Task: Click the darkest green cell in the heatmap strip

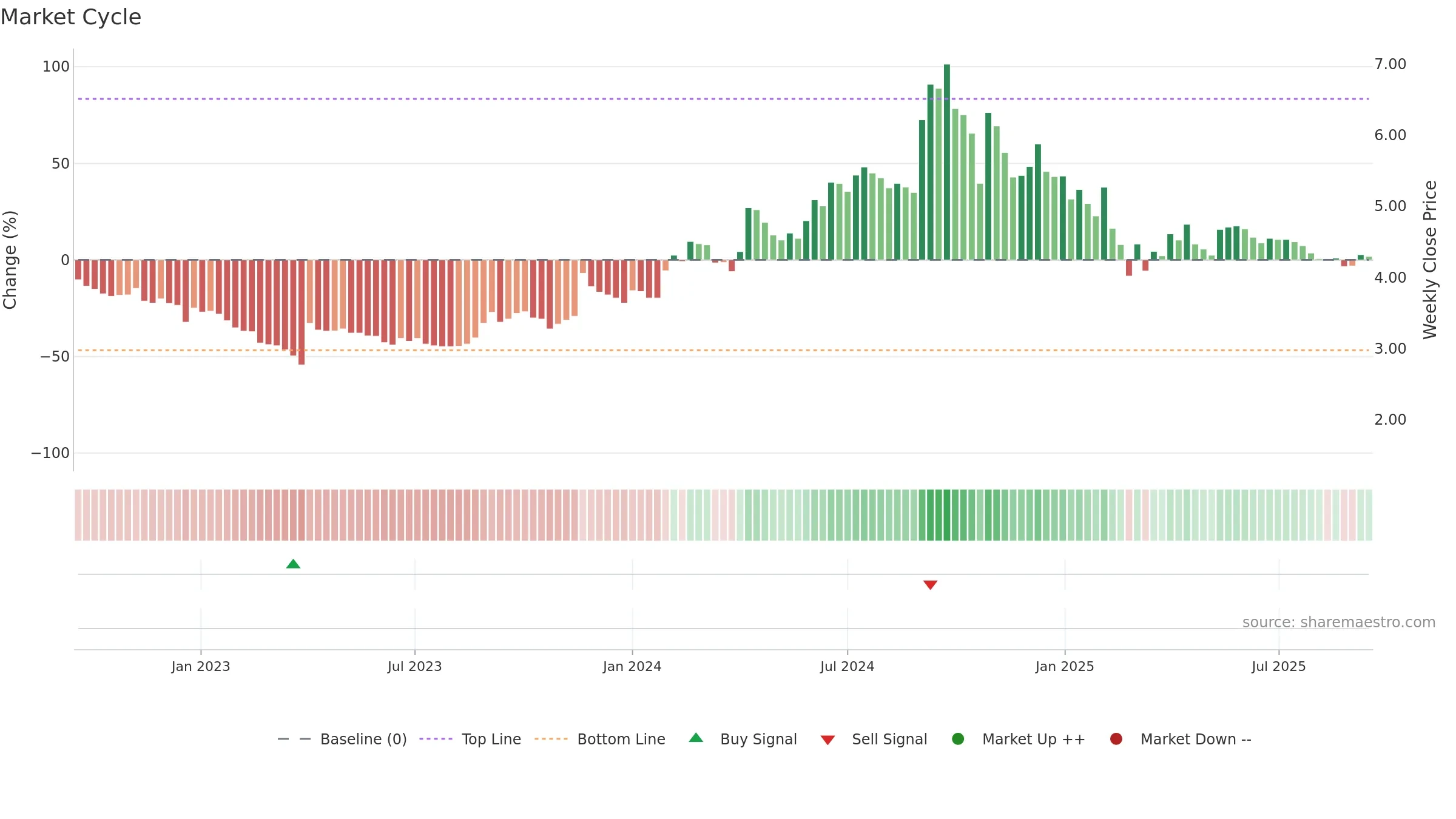Action: click(947, 515)
